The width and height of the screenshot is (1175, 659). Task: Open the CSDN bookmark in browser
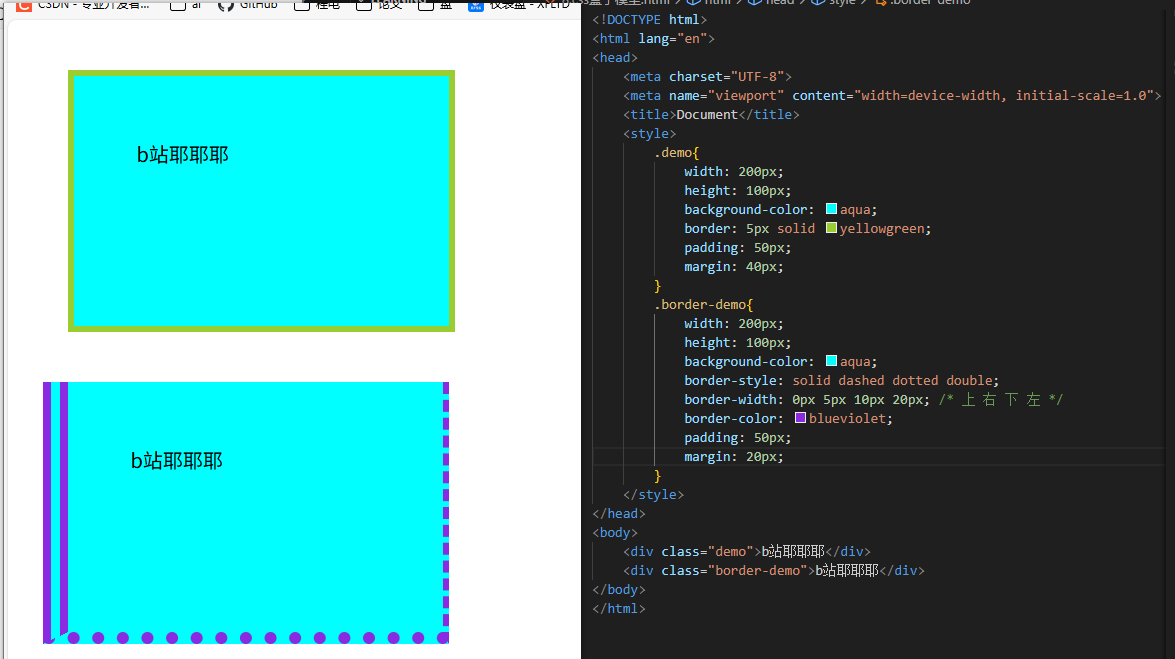click(x=83, y=4)
